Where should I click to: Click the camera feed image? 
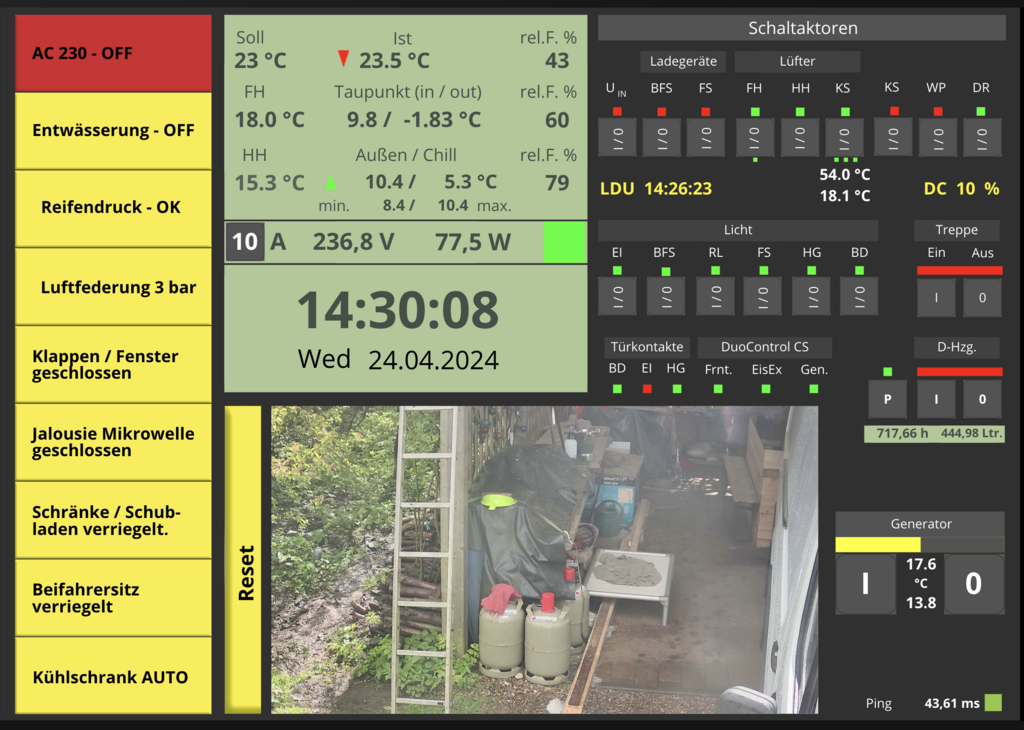click(x=544, y=559)
